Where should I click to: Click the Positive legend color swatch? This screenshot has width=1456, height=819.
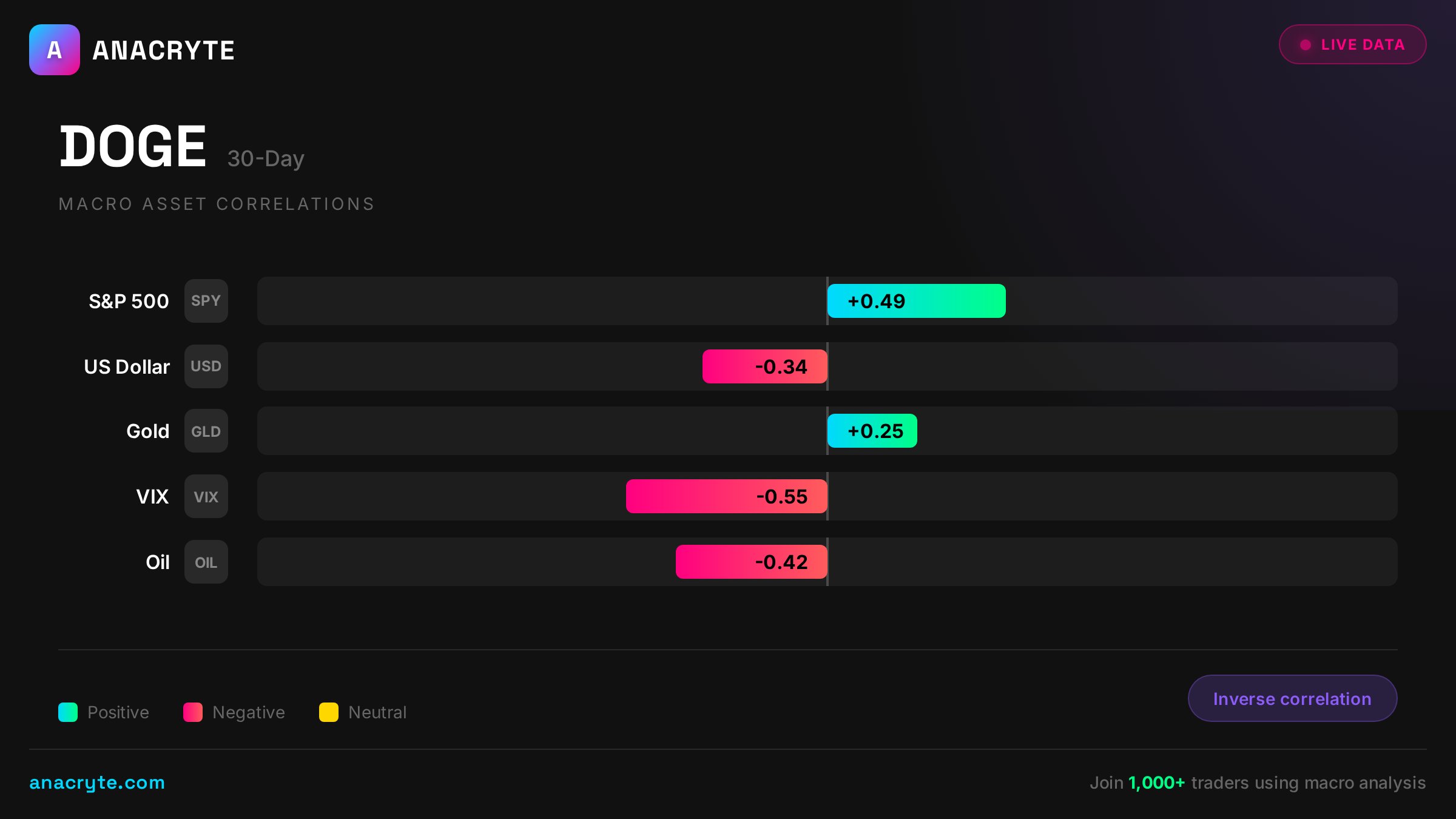68,712
